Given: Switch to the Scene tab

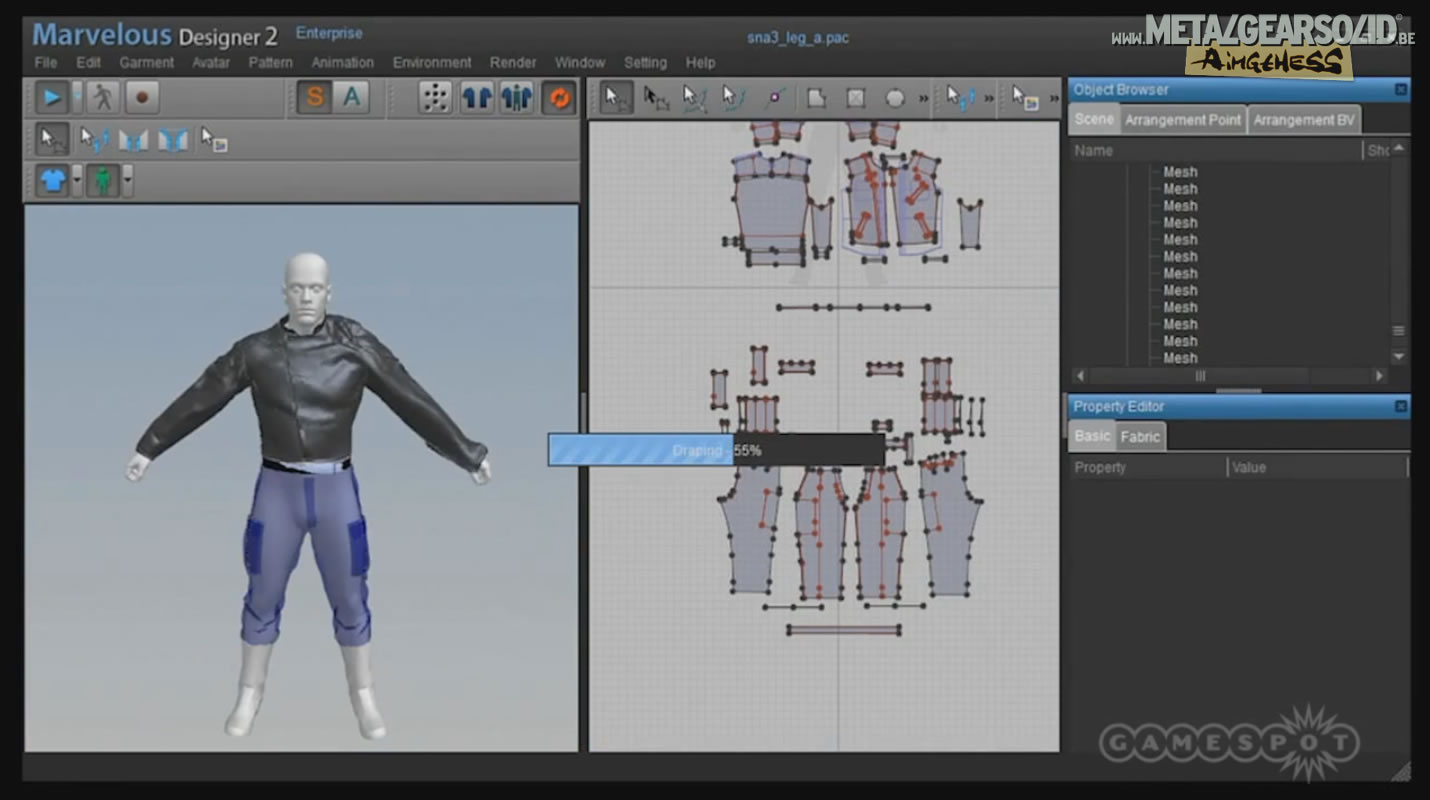Looking at the screenshot, I should pos(1094,119).
